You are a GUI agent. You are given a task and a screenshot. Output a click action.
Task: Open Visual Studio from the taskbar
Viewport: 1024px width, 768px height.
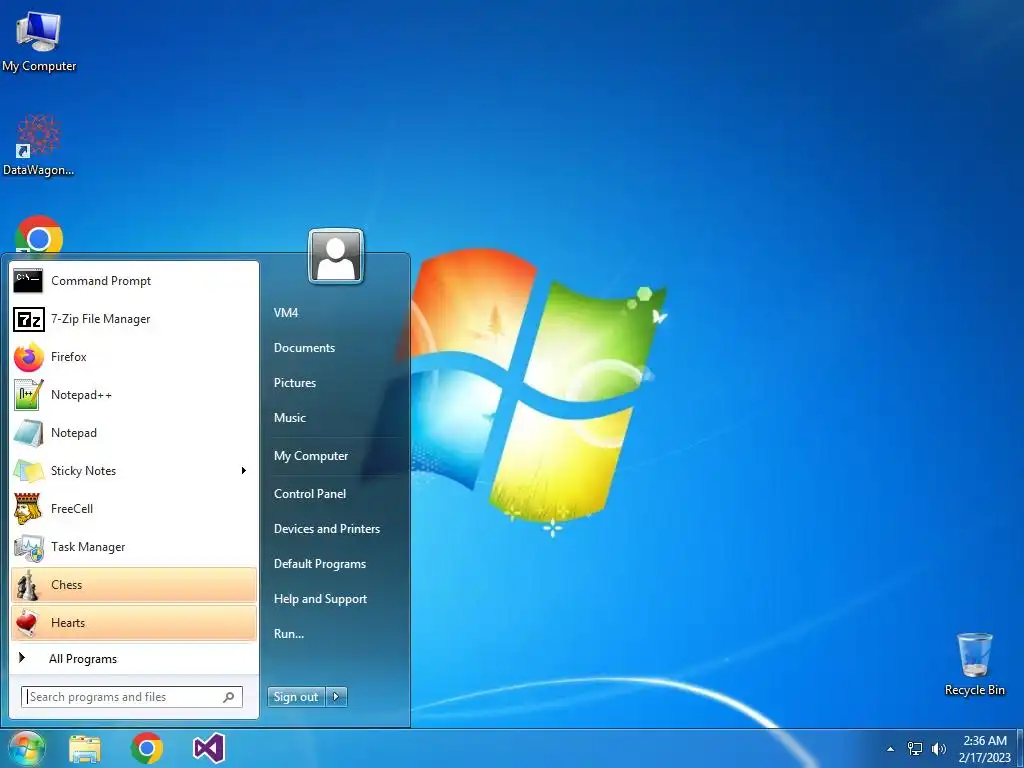209,748
